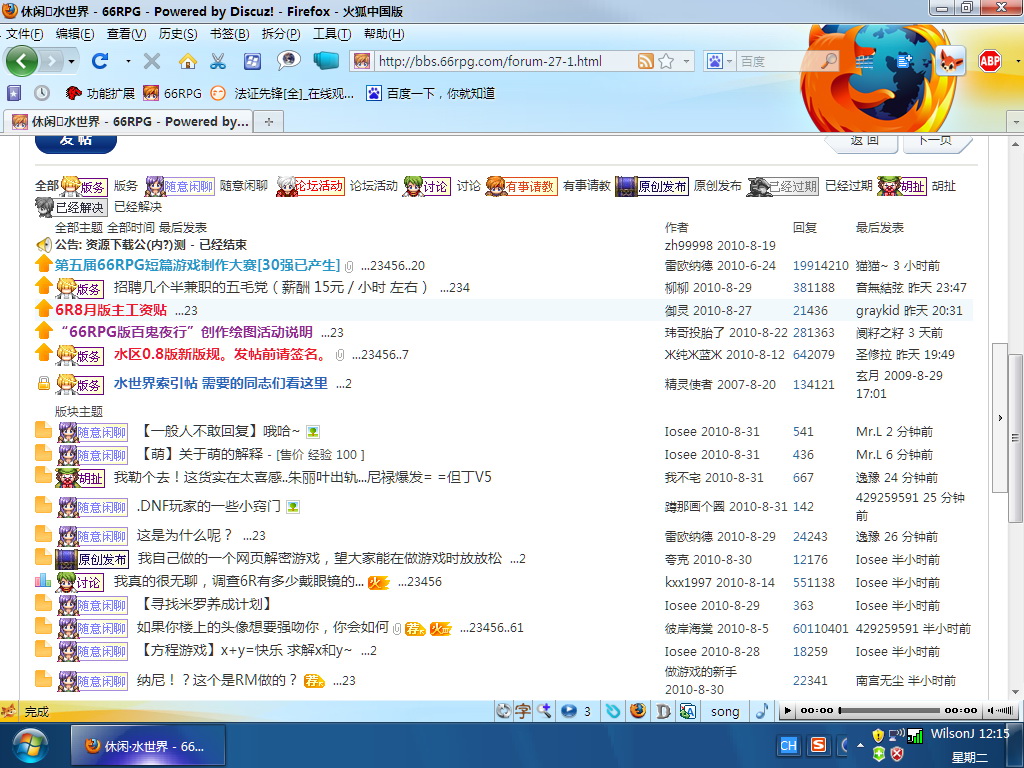Open the 66RPG bookmark
1024x768 pixels.
(x=172, y=93)
